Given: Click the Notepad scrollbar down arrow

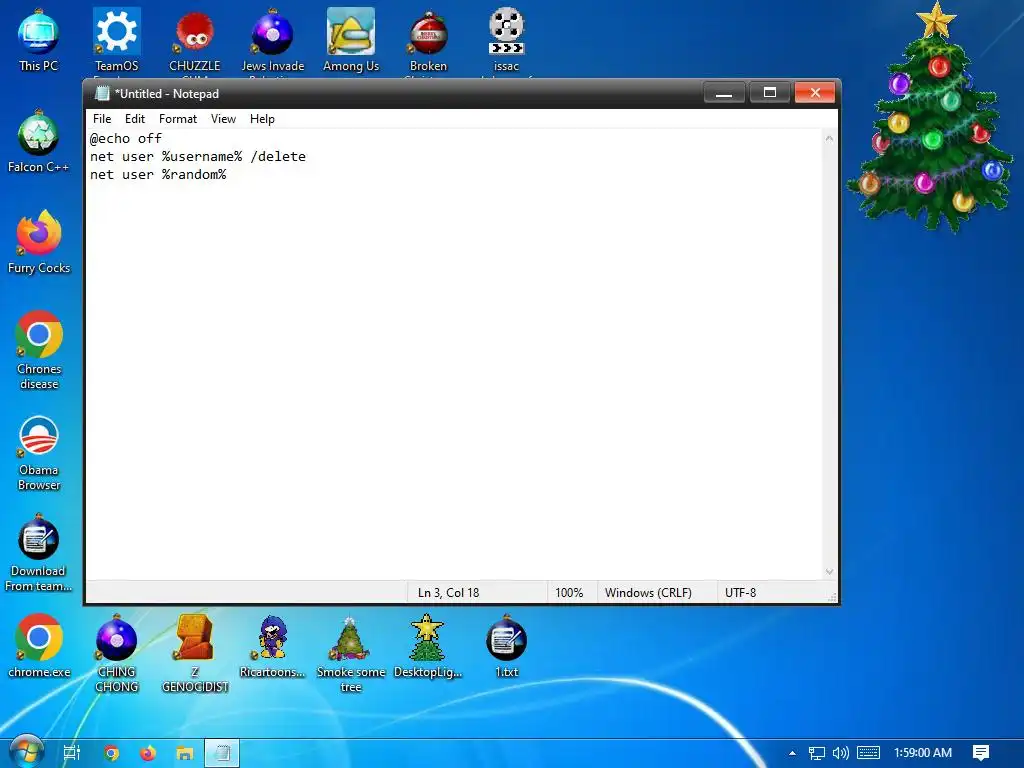Looking at the screenshot, I should tap(829, 571).
